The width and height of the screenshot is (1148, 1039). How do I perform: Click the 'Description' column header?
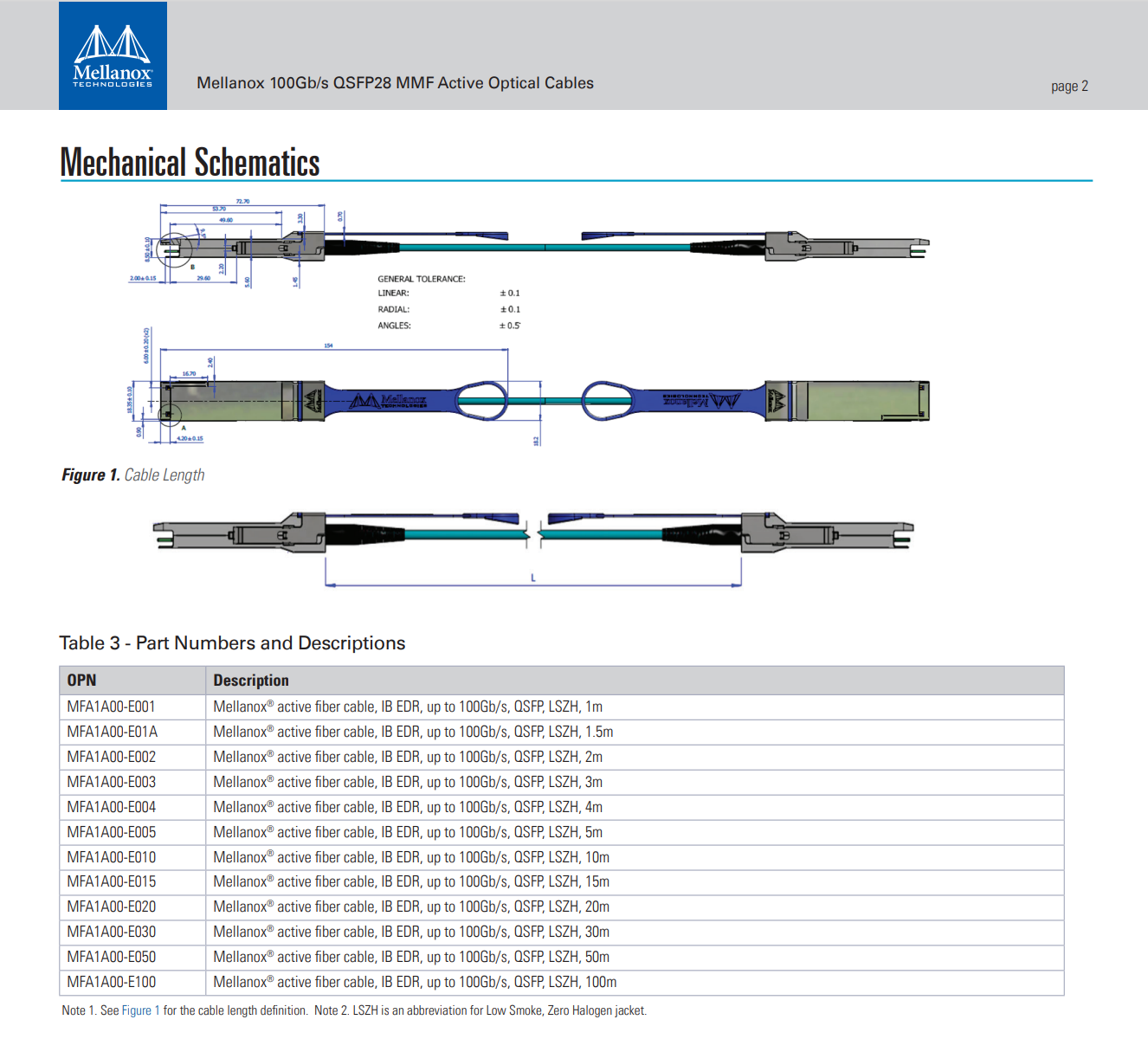(251, 681)
